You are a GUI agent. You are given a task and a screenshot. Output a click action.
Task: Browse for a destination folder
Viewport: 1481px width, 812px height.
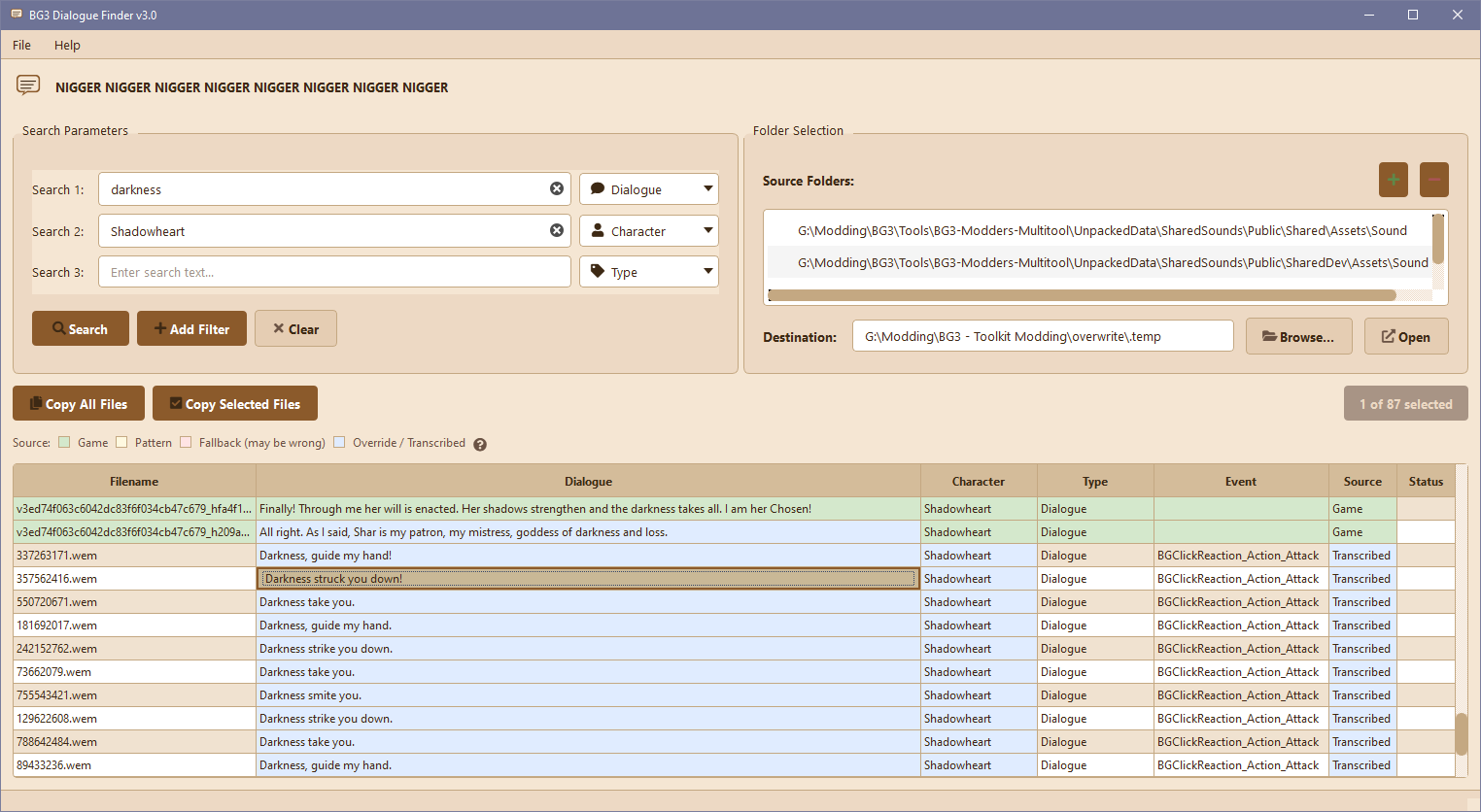[x=1299, y=336]
